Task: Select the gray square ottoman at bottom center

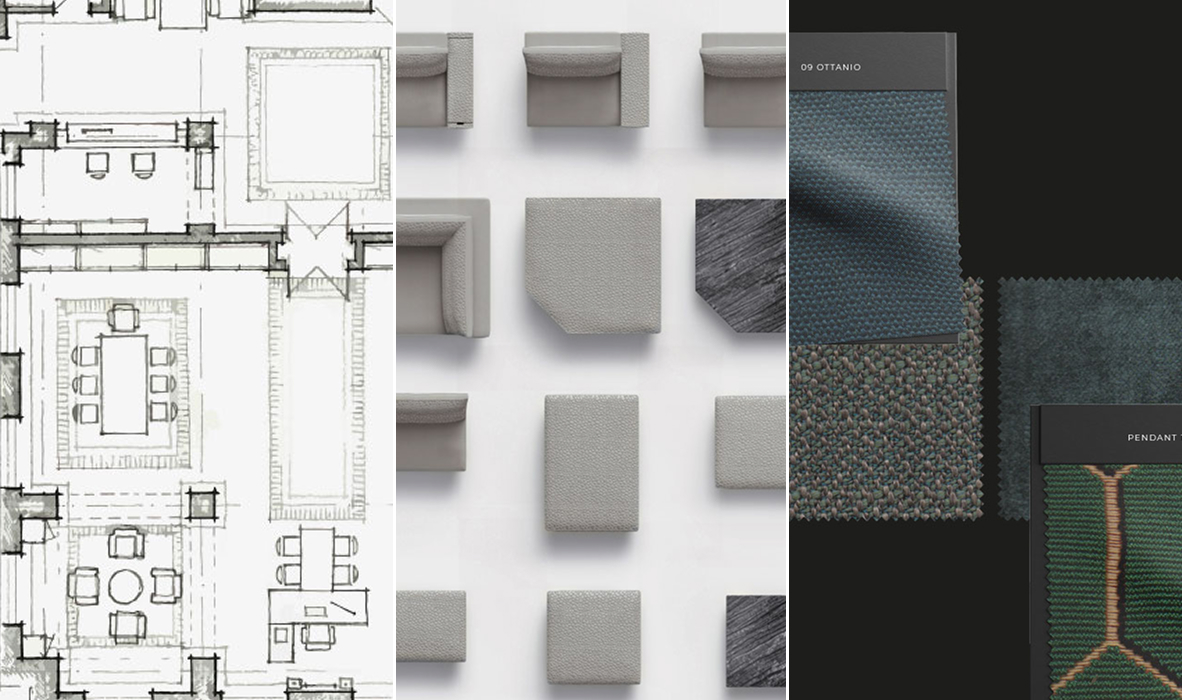Action: point(592,637)
